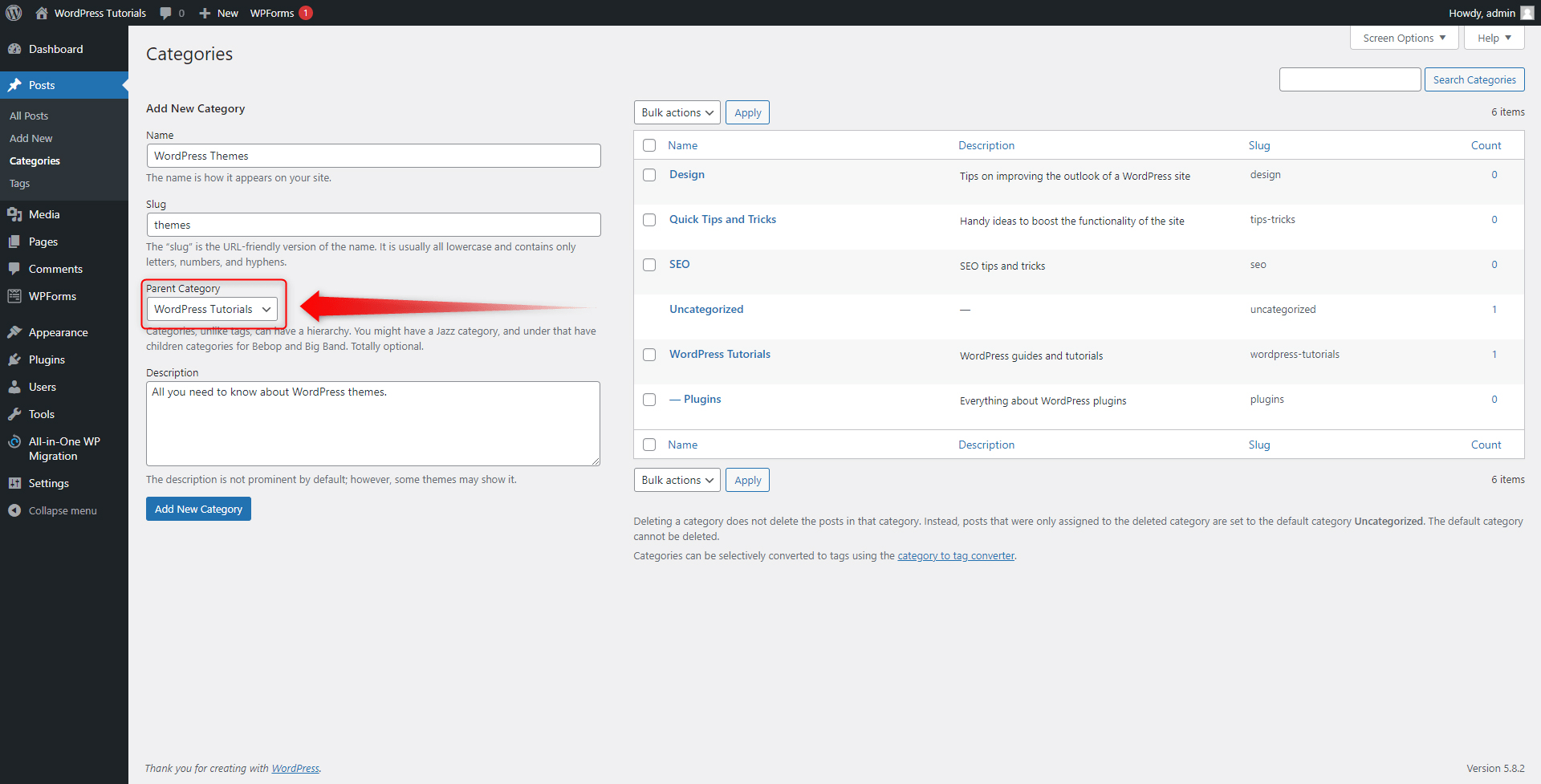Click the count 1 for WordPress Tutorials
The image size is (1541, 784).
coord(1494,354)
